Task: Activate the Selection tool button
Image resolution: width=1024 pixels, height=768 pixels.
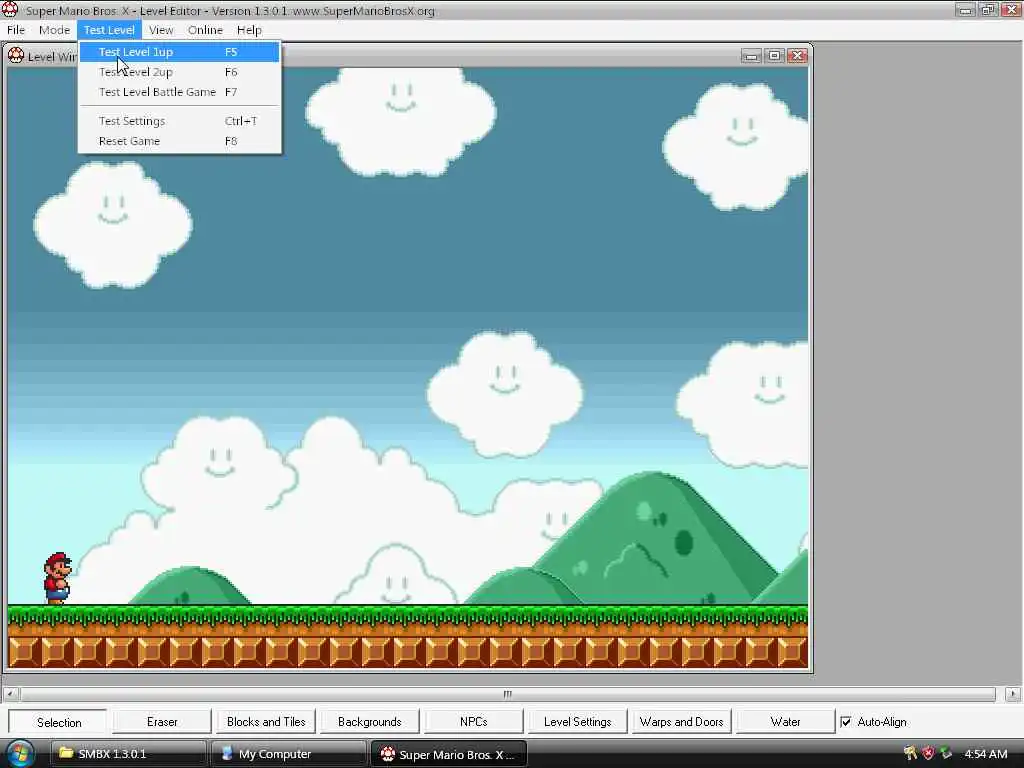Action: [x=58, y=722]
